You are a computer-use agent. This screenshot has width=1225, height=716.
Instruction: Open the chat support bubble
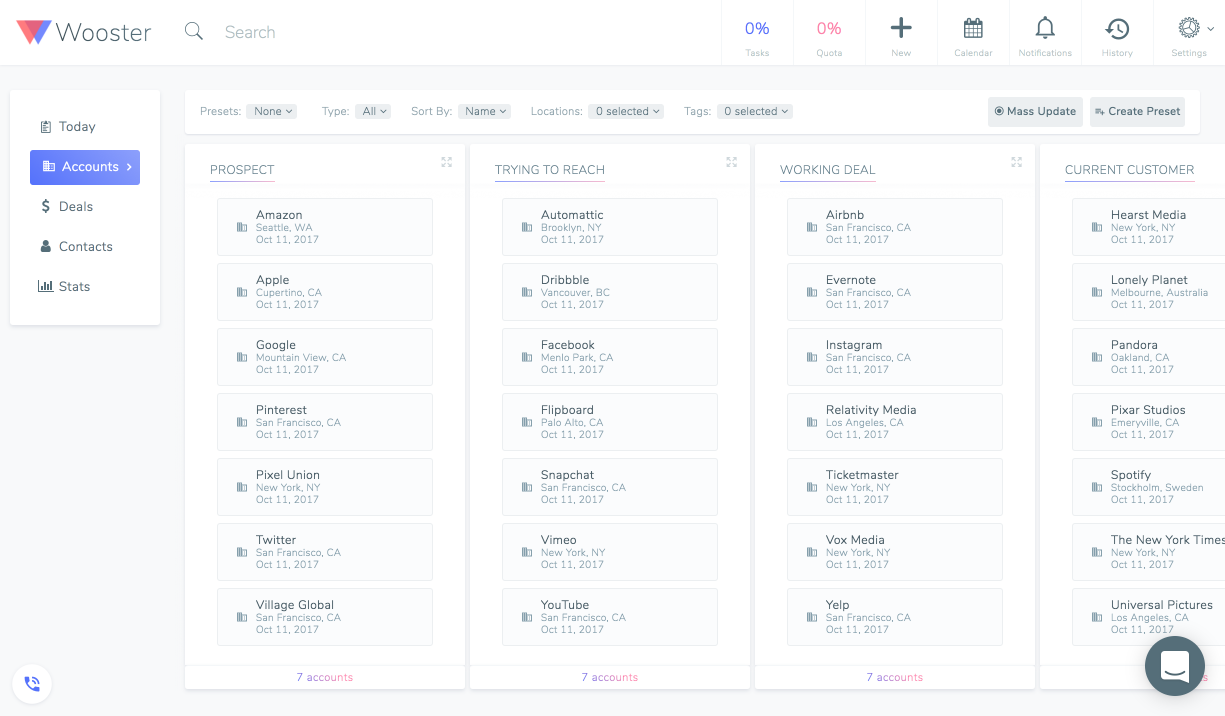coord(1175,666)
